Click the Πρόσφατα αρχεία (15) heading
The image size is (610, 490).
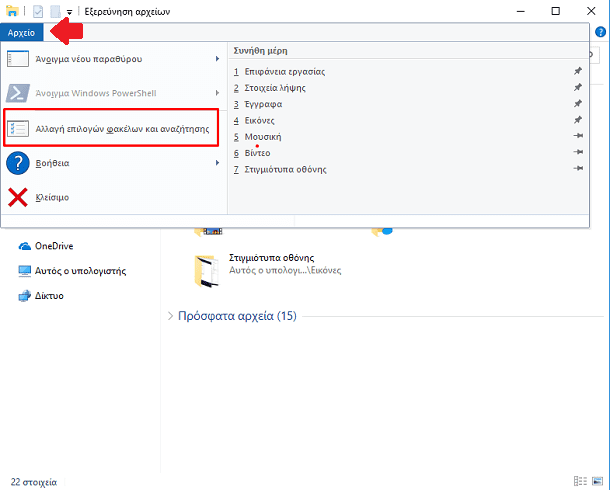coord(237,316)
